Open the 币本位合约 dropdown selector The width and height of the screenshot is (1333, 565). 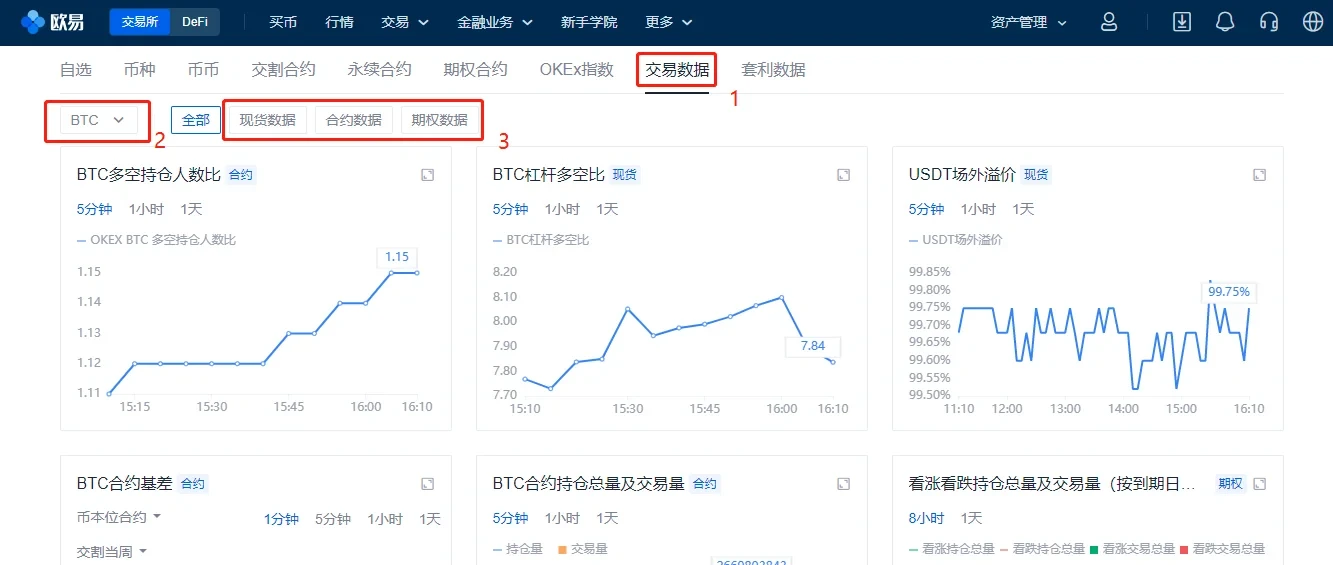[119, 518]
